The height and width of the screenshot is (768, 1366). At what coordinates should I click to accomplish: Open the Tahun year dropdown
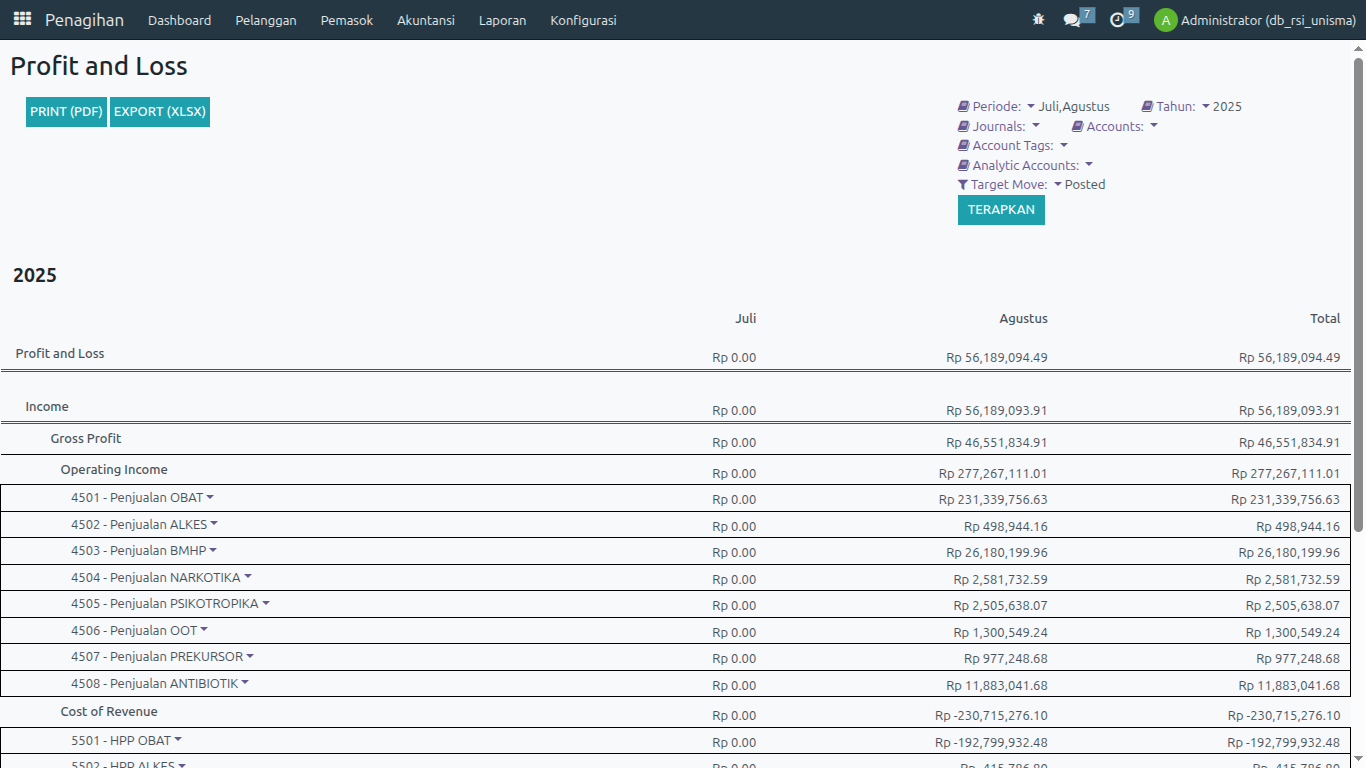coord(1206,106)
